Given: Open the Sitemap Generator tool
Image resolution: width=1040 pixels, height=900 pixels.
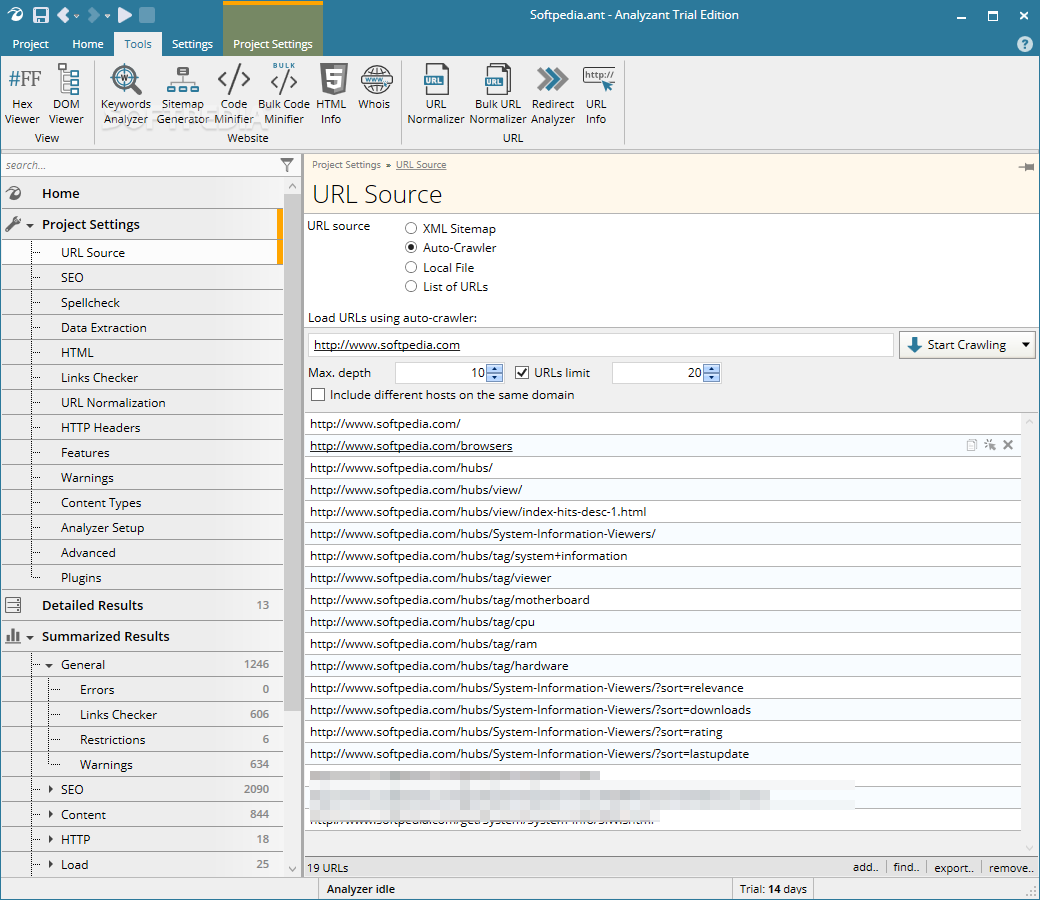Looking at the screenshot, I should click(182, 95).
